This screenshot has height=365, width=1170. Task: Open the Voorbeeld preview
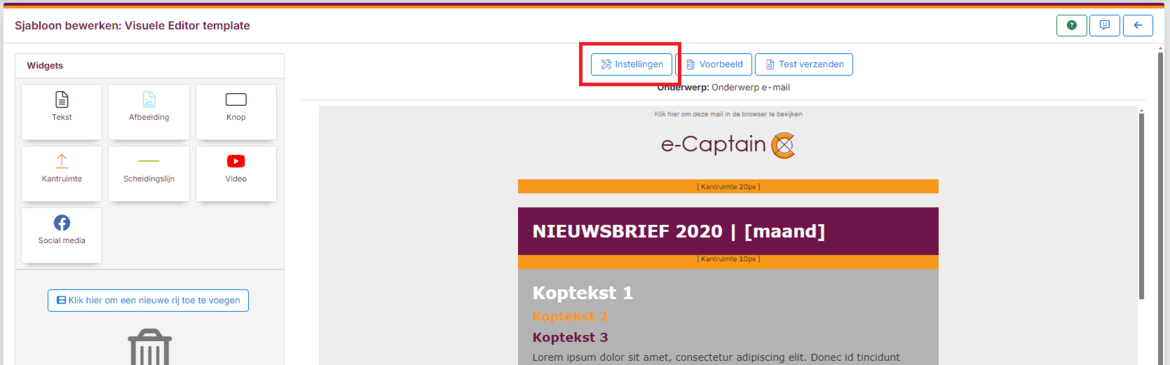714,64
